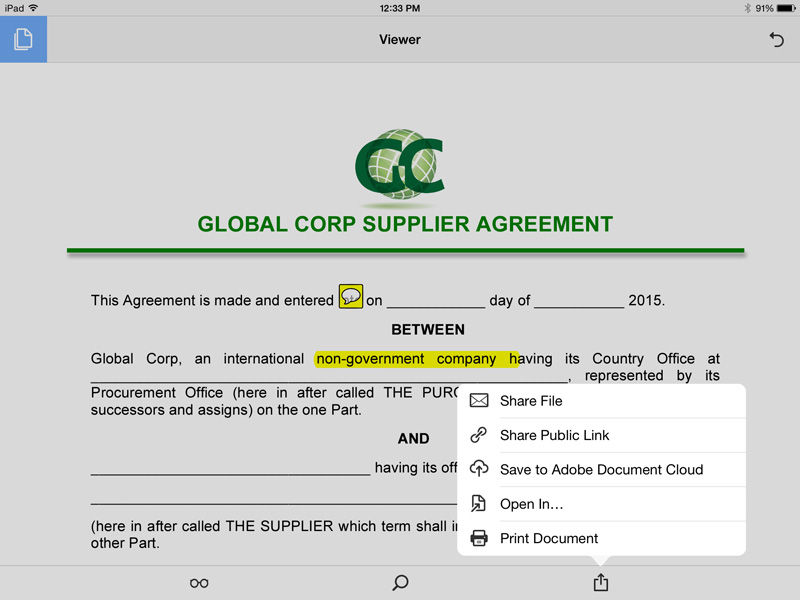Screen dimensions: 800x600
Task: Tap the year 2015 in the document
Action: [x=646, y=301]
